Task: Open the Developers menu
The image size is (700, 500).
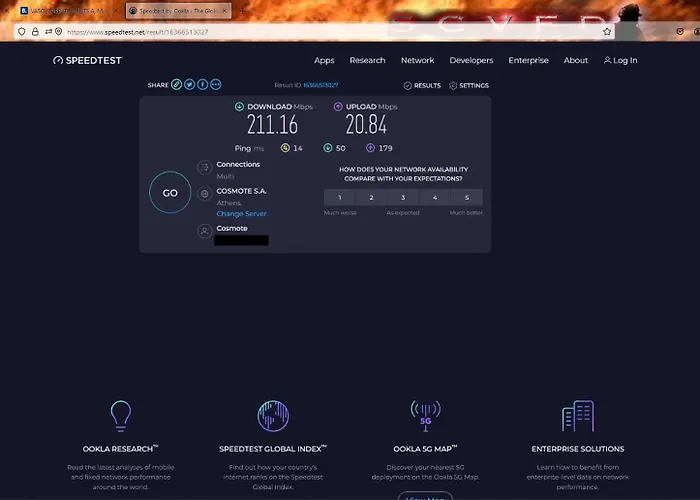Action: 471,60
